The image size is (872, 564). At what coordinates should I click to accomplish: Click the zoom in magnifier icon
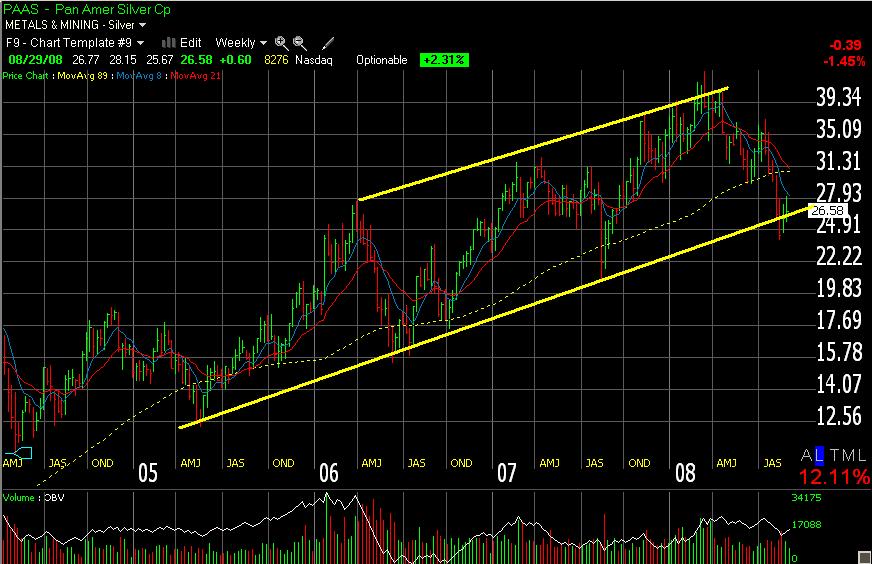[281, 43]
